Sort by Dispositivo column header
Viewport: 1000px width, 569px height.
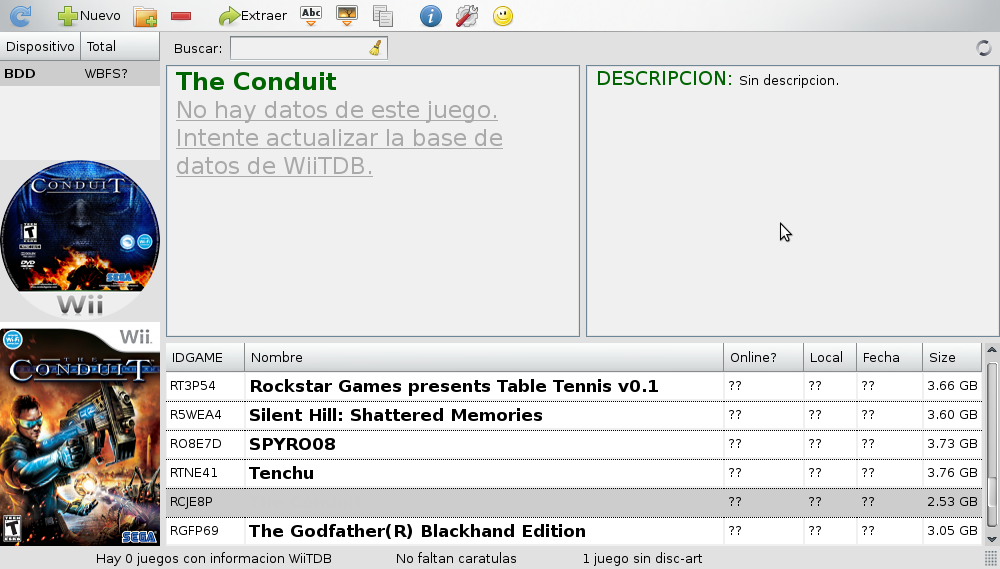(40, 47)
